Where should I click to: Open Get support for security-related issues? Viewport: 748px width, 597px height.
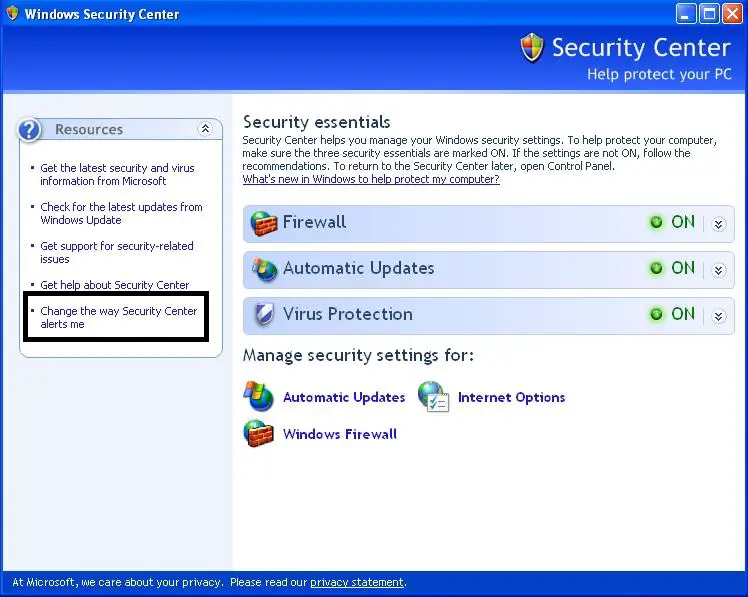point(117,252)
